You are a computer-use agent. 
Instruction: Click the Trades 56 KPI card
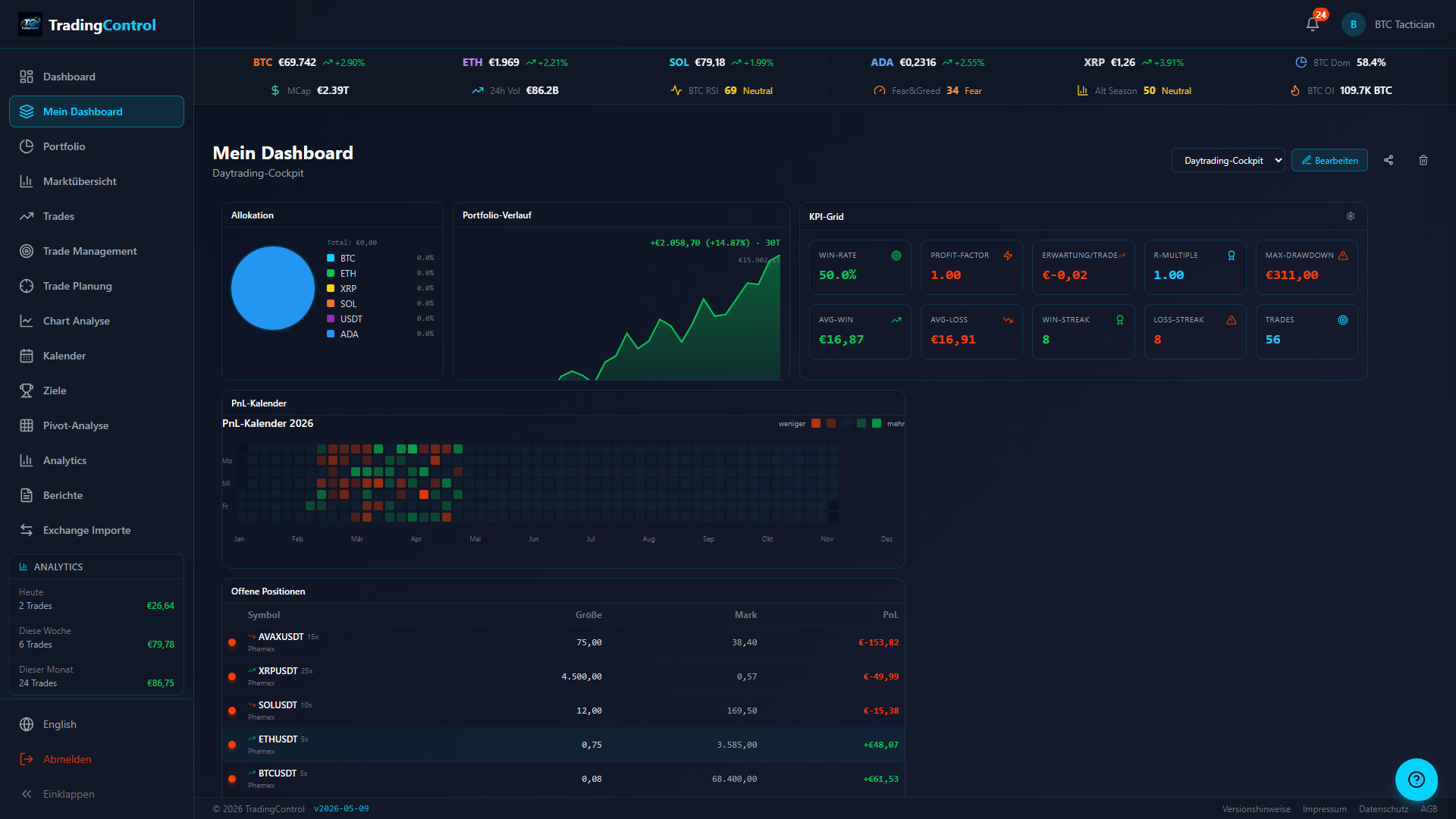(1307, 331)
